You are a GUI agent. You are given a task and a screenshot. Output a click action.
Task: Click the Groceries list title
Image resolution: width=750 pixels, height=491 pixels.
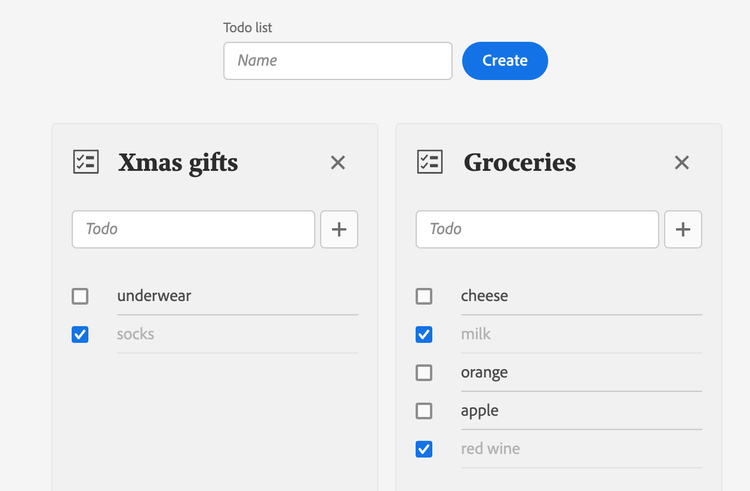click(x=520, y=162)
